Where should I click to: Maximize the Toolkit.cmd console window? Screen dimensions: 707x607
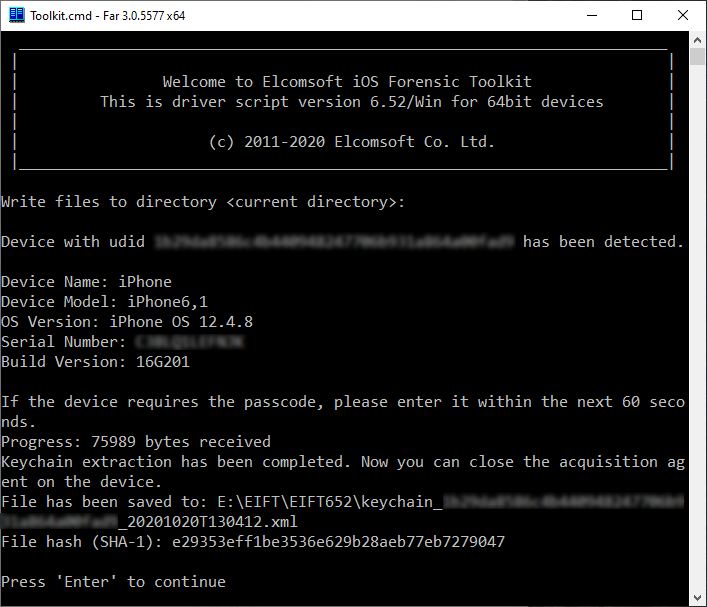[x=637, y=15]
